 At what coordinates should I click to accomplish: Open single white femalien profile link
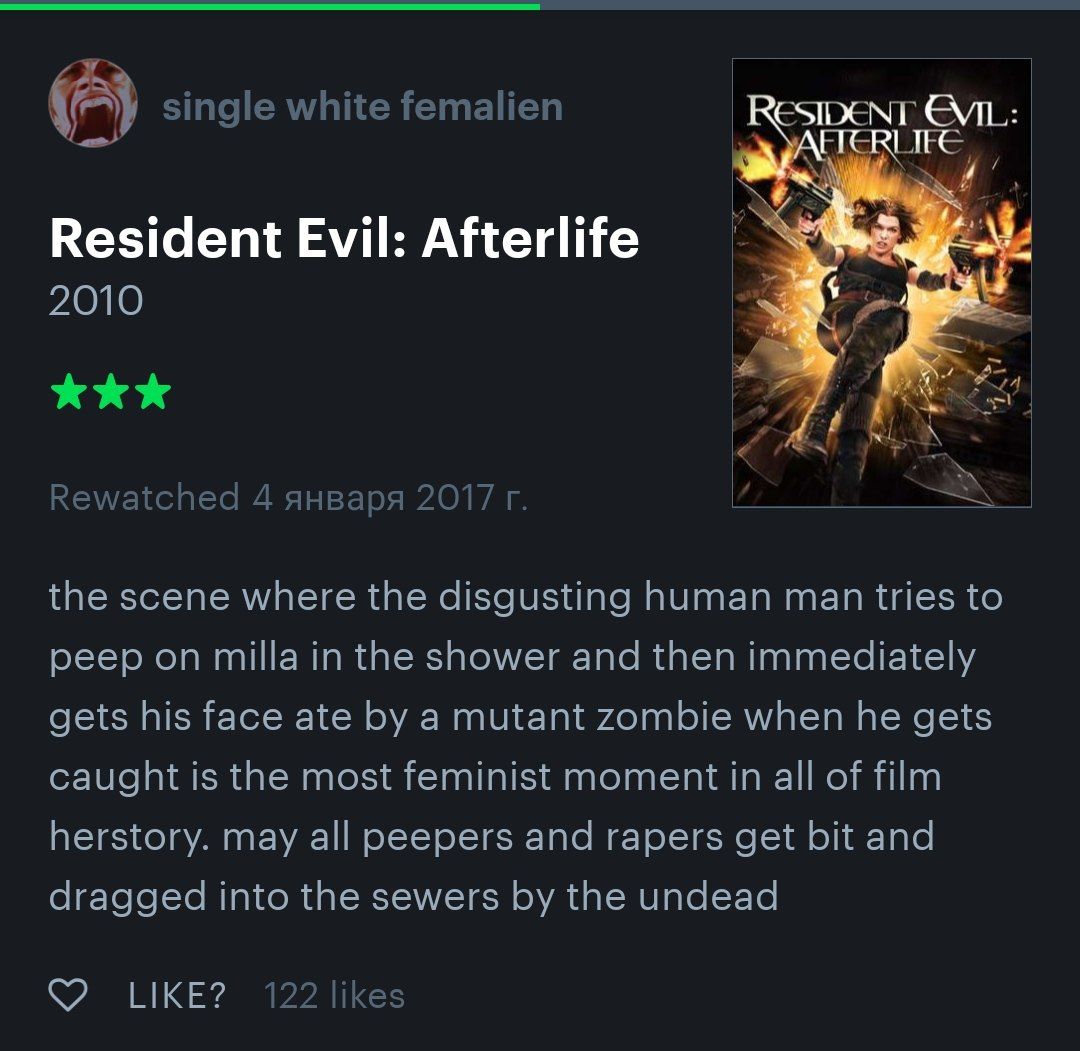(362, 107)
